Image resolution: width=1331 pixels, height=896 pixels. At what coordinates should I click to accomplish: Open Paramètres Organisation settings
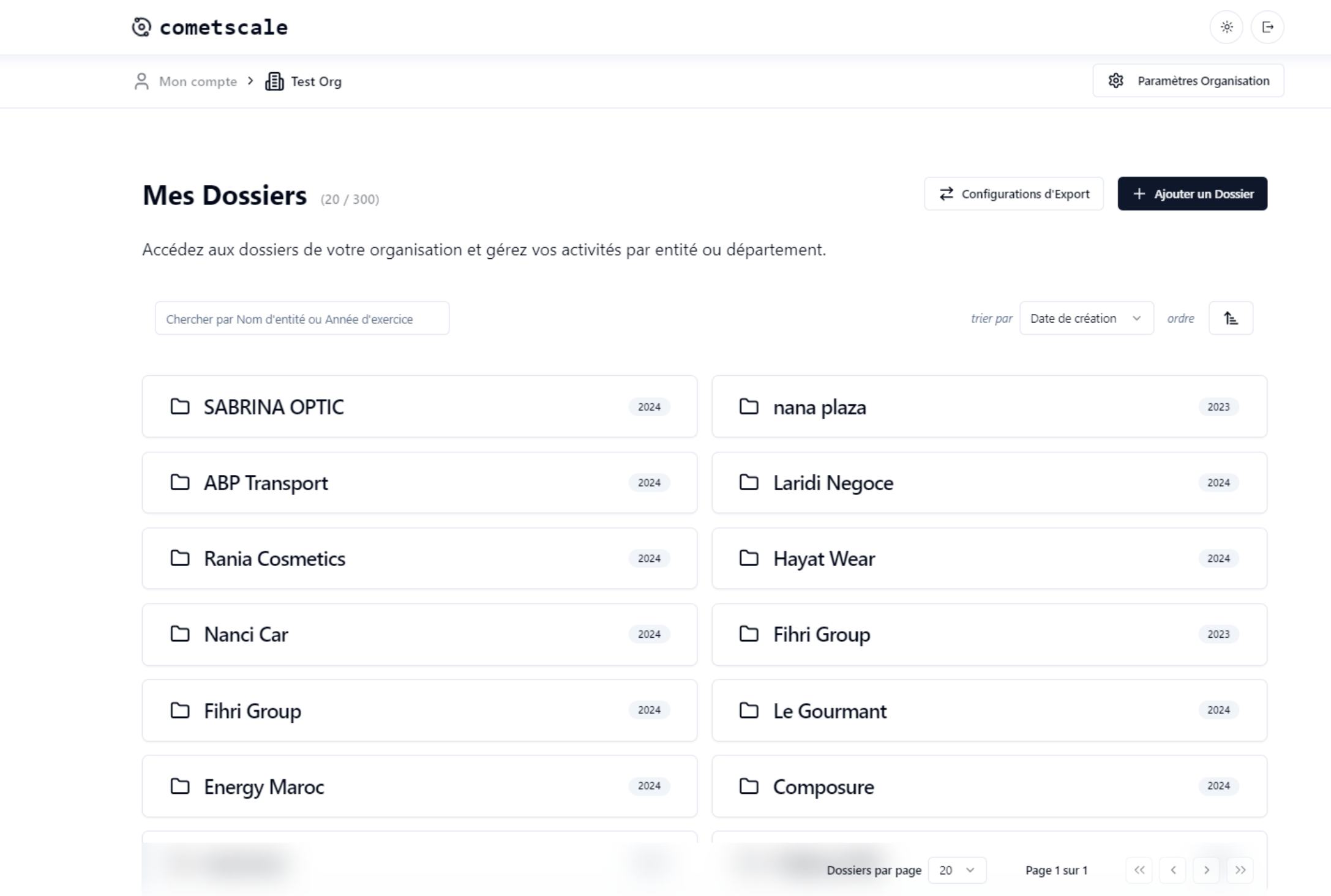(x=1188, y=81)
